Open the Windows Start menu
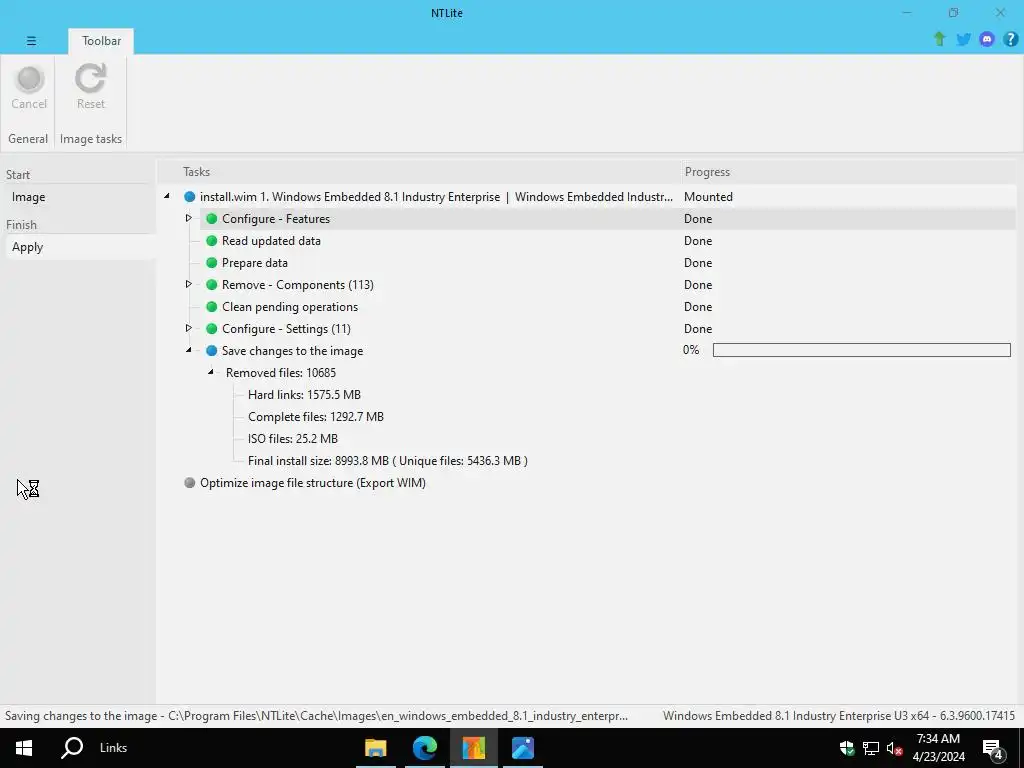The image size is (1024, 768). click(x=24, y=748)
